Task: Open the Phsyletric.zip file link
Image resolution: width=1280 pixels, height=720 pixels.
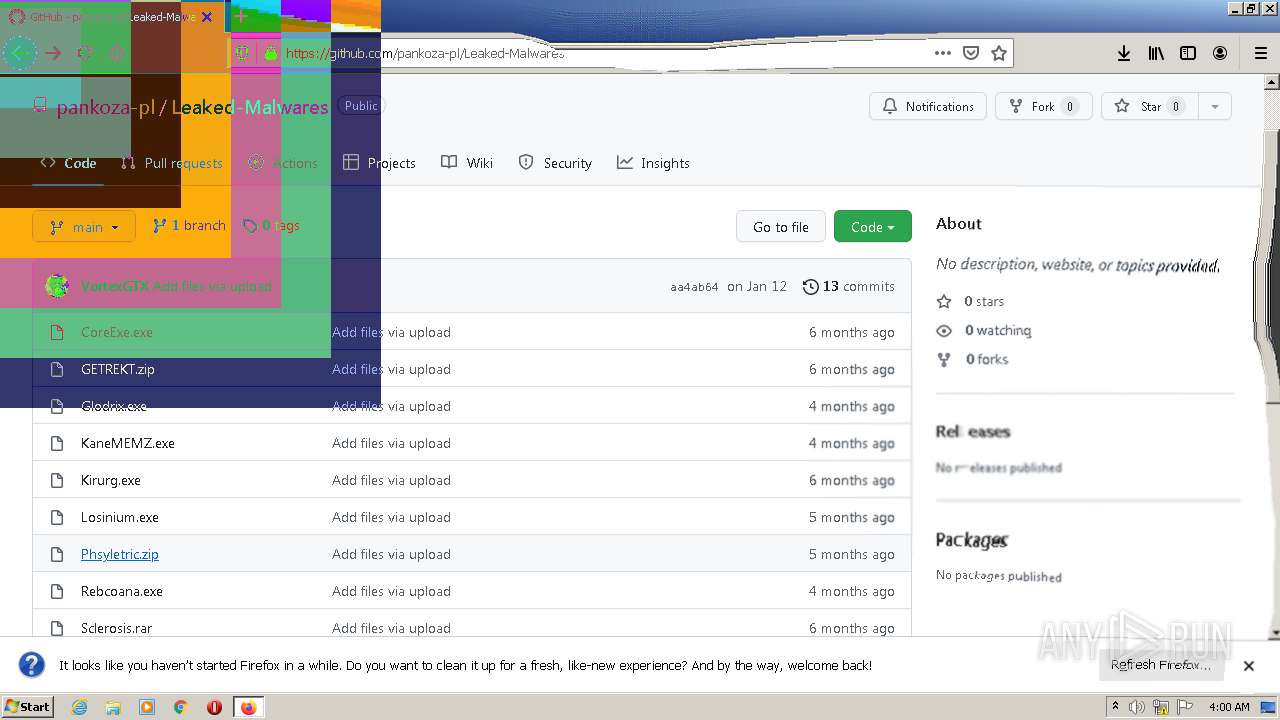Action: (x=120, y=554)
